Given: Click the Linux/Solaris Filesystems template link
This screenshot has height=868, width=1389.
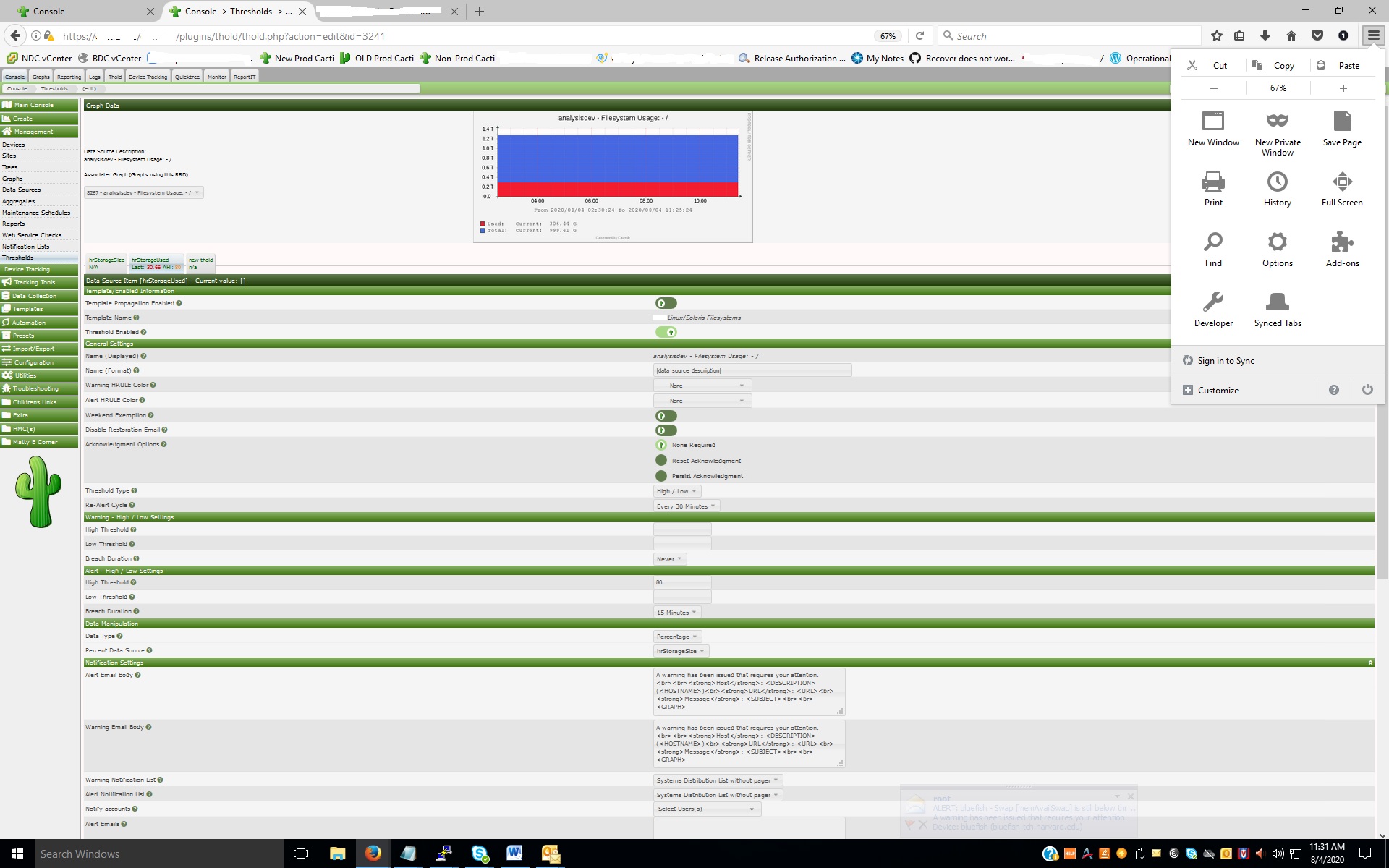Looking at the screenshot, I should coord(703,317).
